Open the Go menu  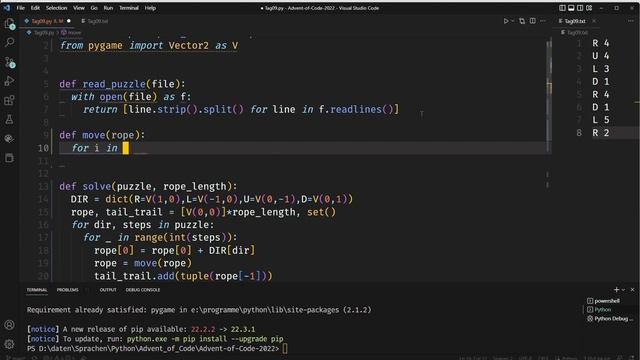pos(94,8)
